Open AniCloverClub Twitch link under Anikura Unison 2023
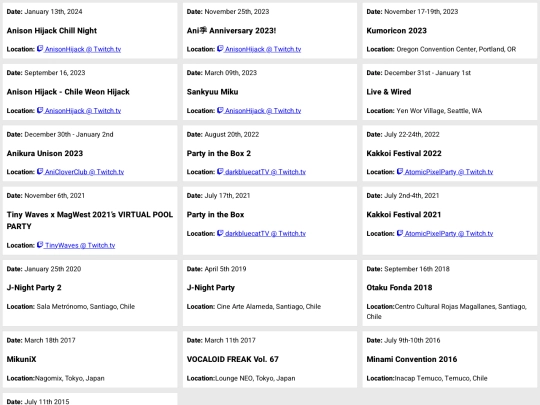The width and height of the screenshot is (540, 405). 80,172
